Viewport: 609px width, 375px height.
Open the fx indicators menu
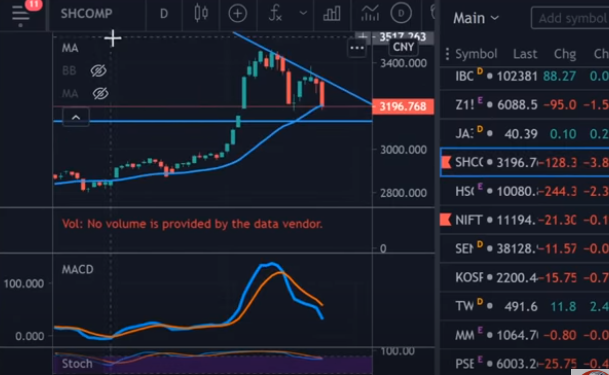275,13
